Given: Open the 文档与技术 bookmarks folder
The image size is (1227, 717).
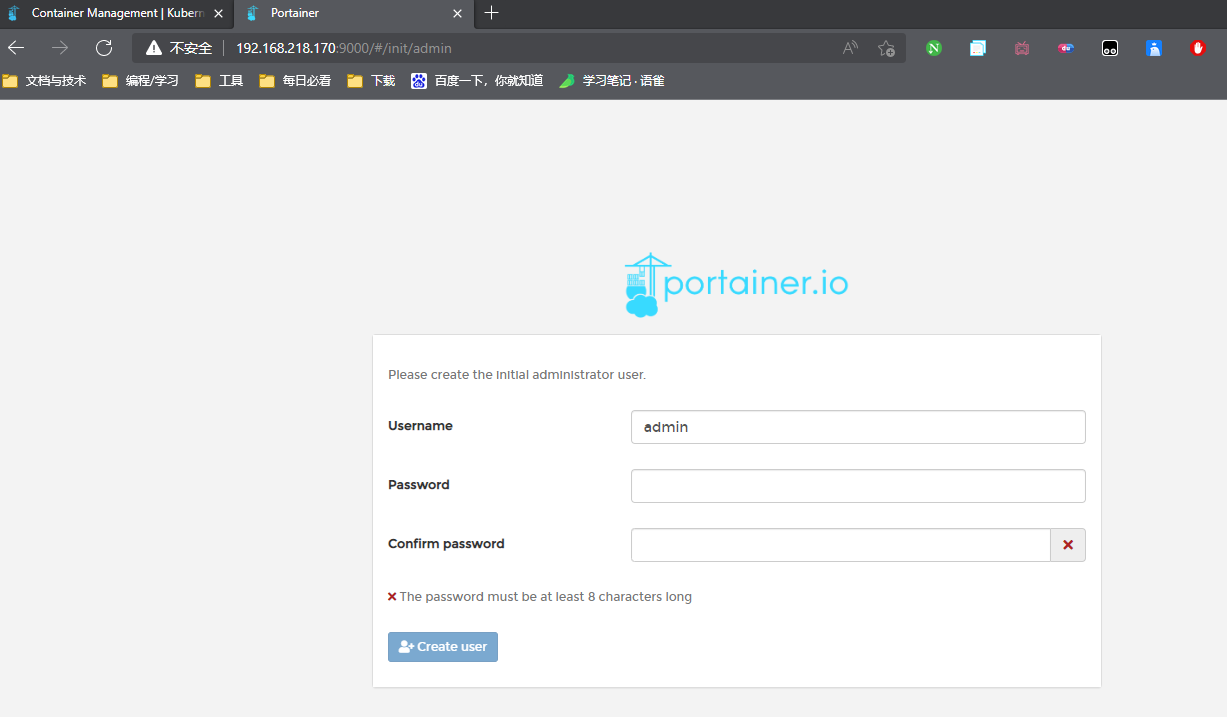Looking at the screenshot, I should click(45, 81).
